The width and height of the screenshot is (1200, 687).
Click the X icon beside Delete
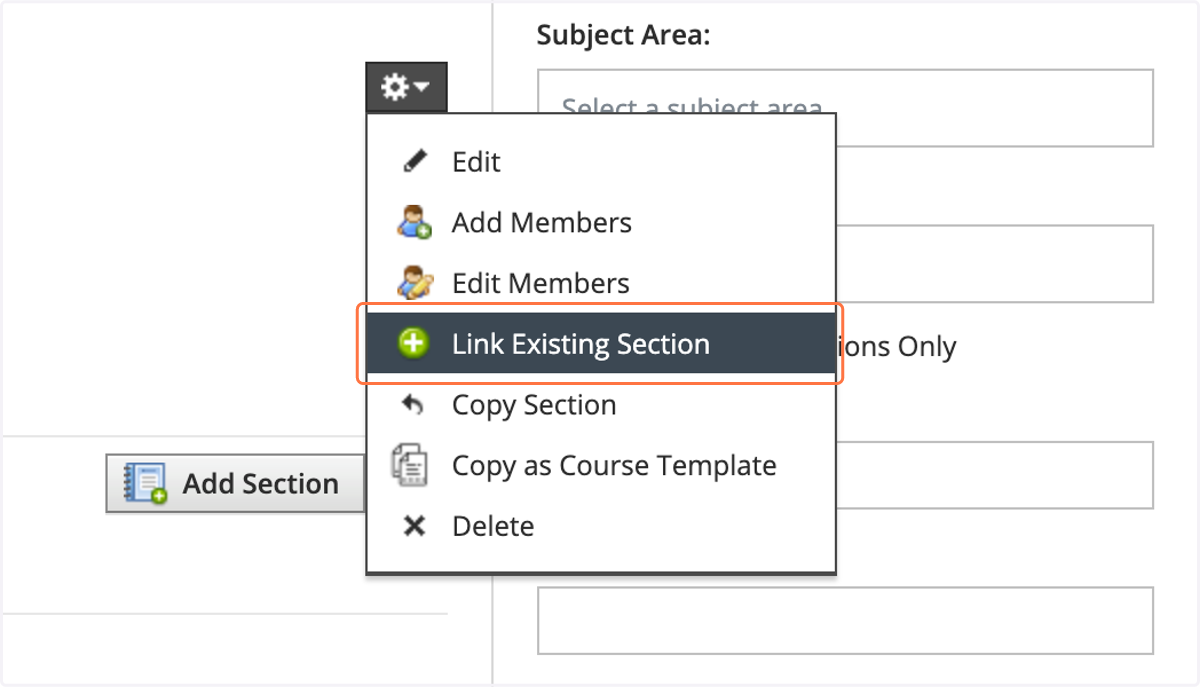pos(413,526)
